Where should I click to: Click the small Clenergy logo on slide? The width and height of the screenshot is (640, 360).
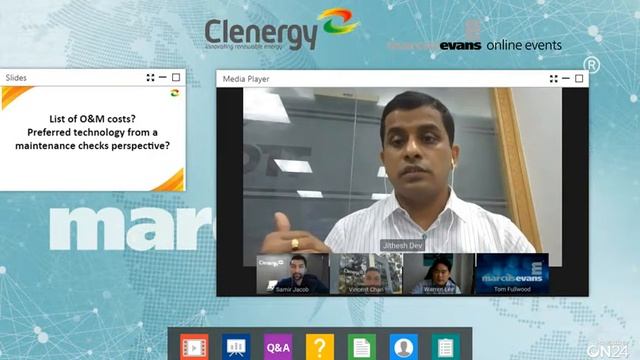[175, 93]
